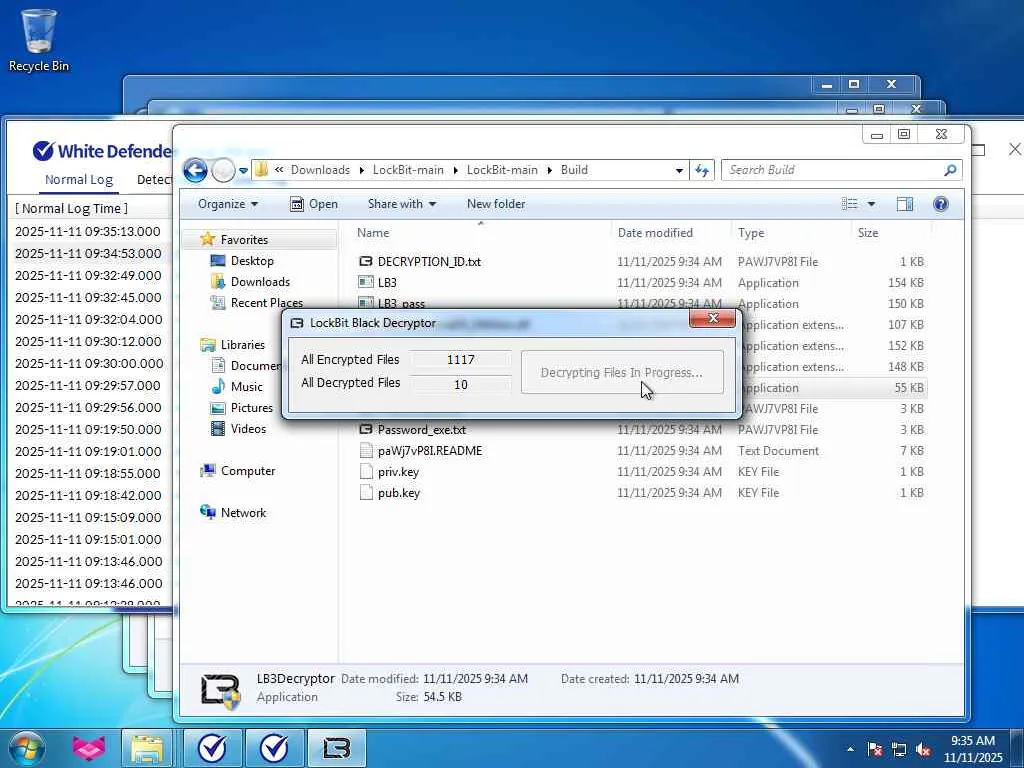1024x768 pixels.
Task: Refresh the Build folder view
Action: (702, 170)
